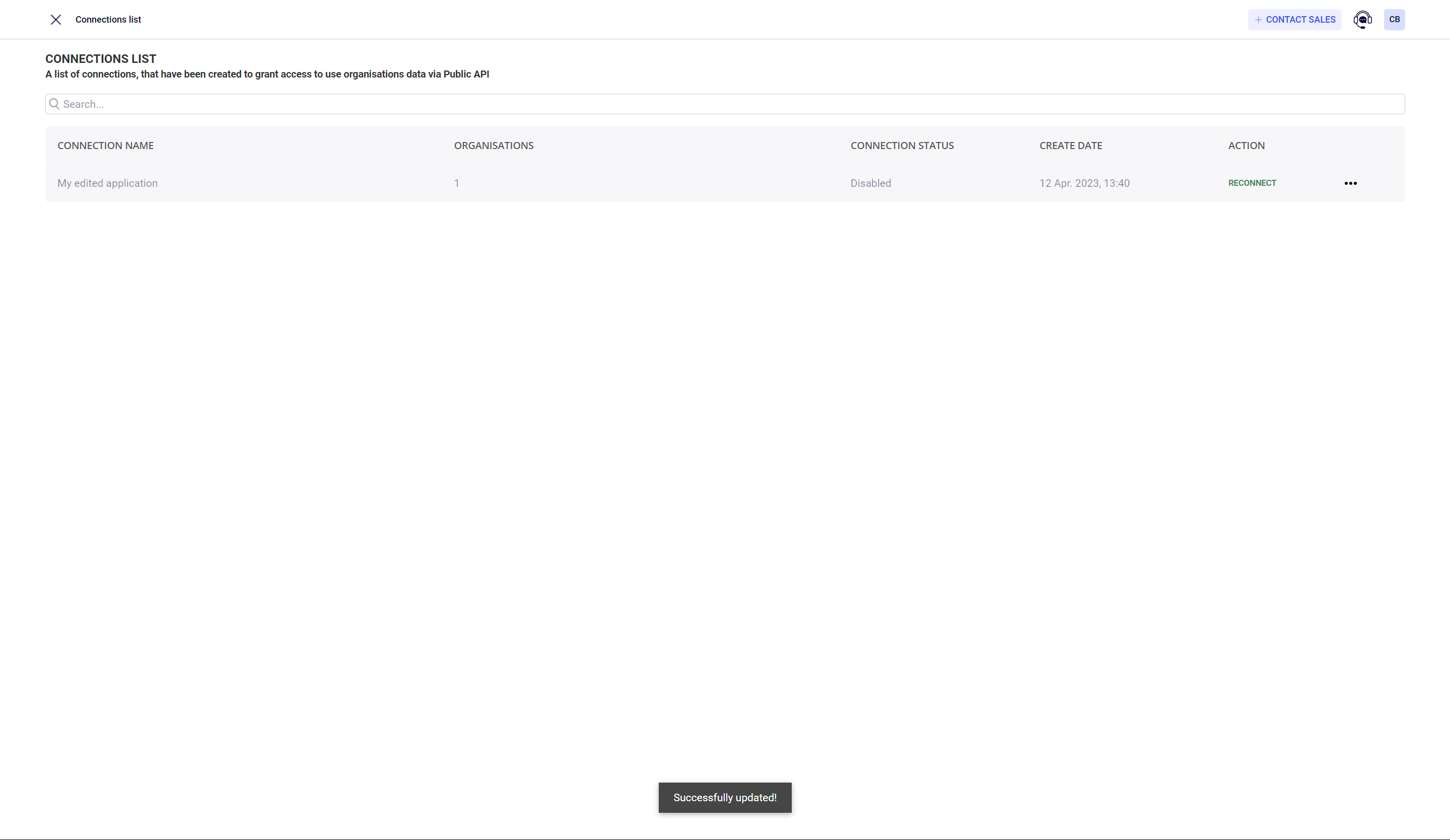The width and height of the screenshot is (1450, 840).
Task: Click the Action column header
Action: 1246,146
